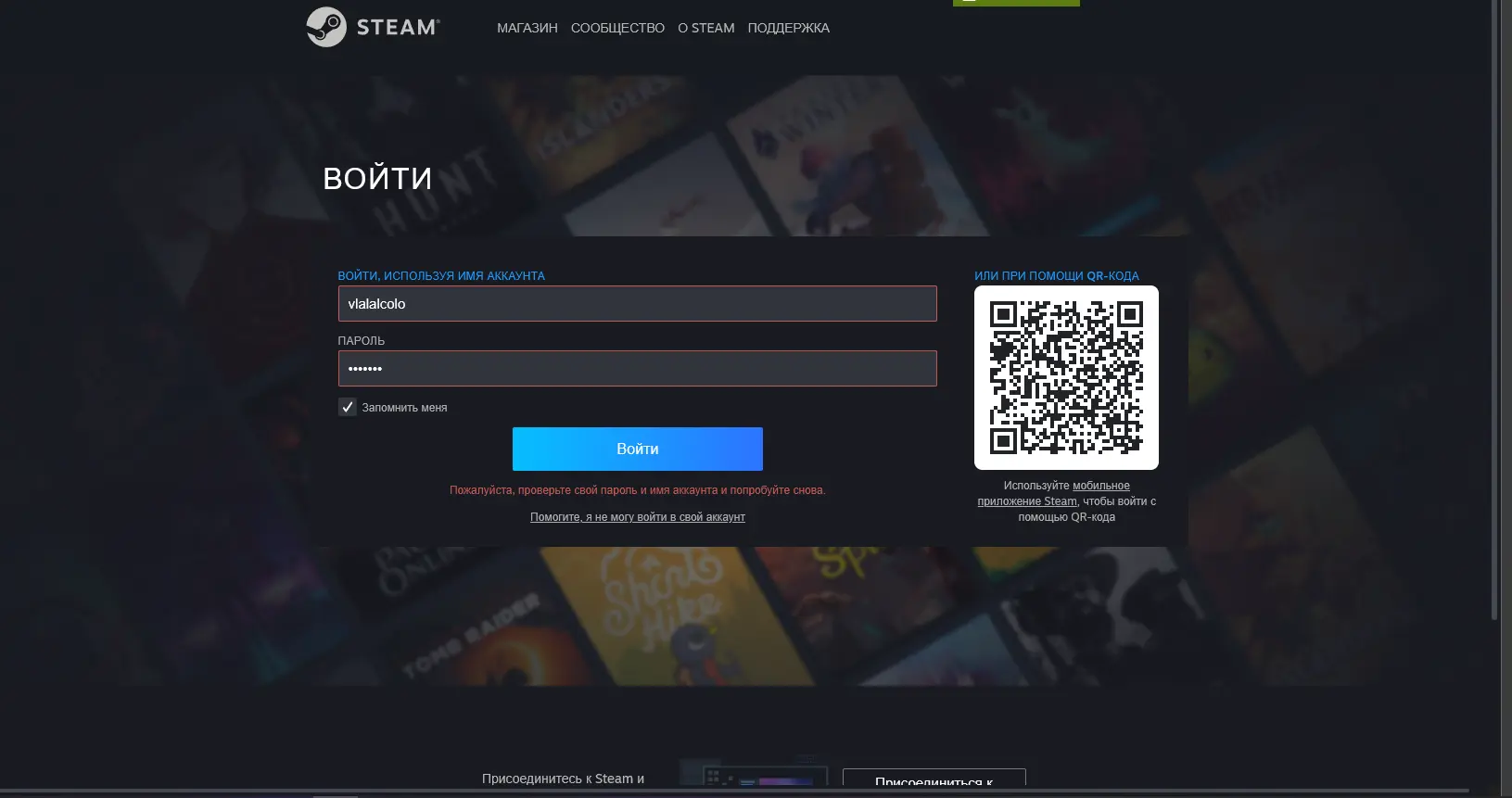Uncheck the 'Запомнить меня' checkbox
Screen dimensions: 1512x798
coord(348,407)
